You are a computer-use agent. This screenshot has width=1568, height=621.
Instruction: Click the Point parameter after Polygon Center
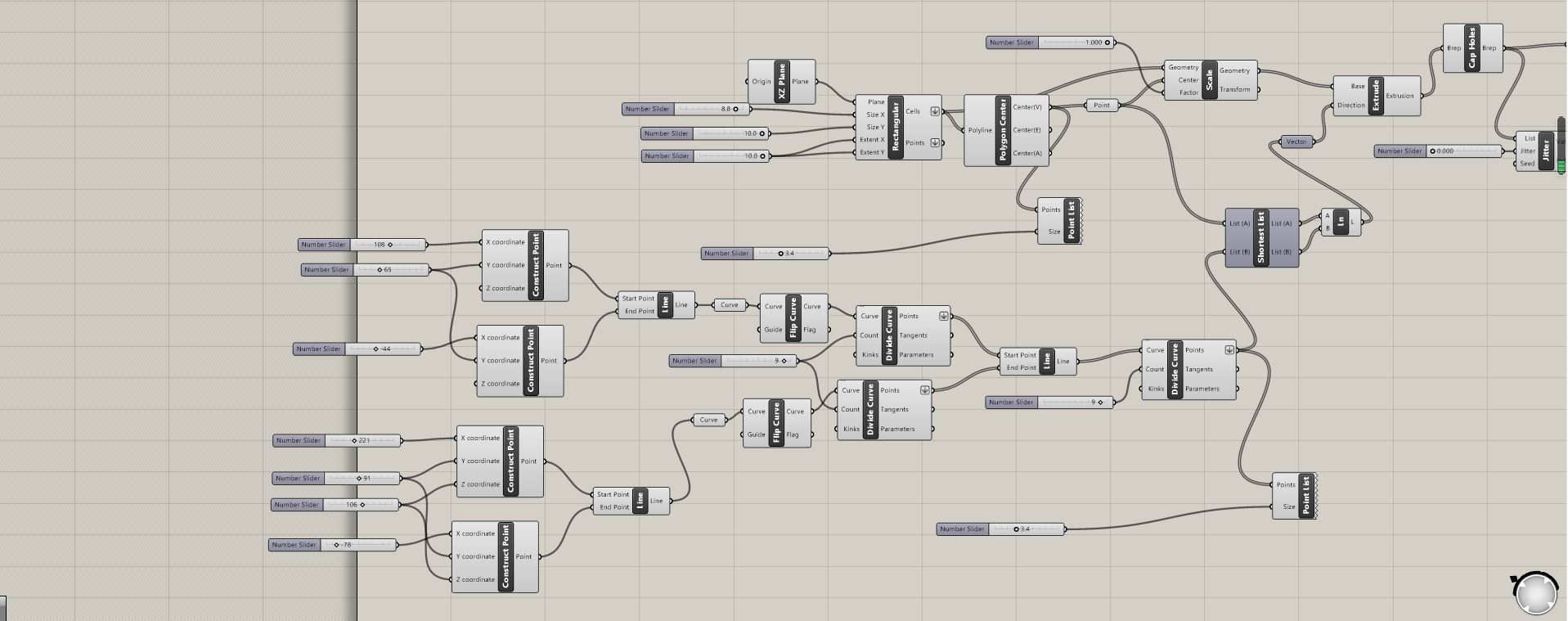click(x=1101, y=106)
